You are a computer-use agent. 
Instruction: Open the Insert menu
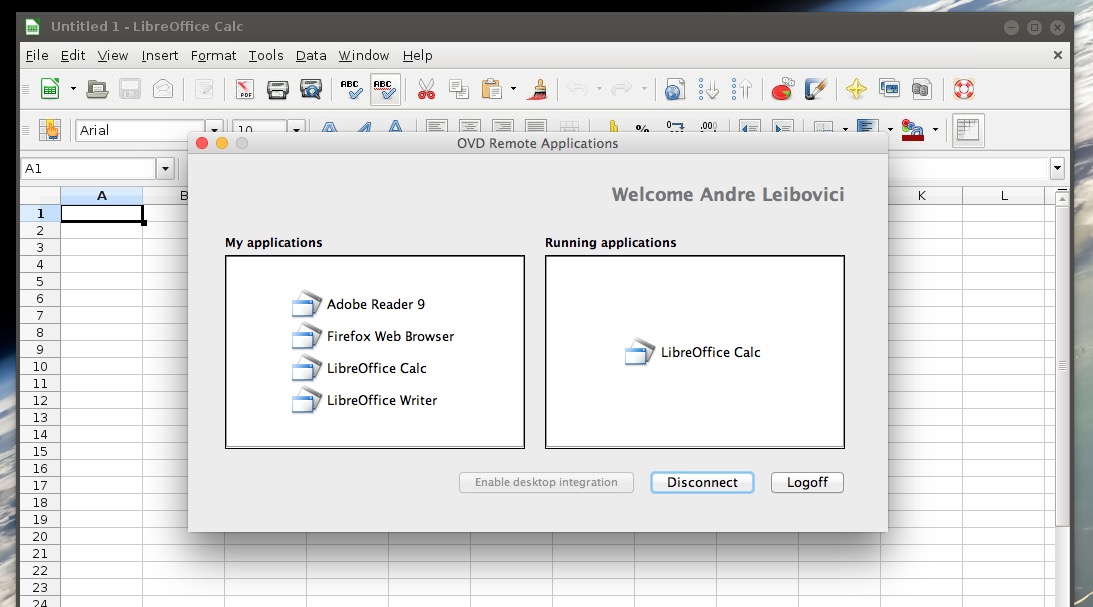click(x=160, y=55)
